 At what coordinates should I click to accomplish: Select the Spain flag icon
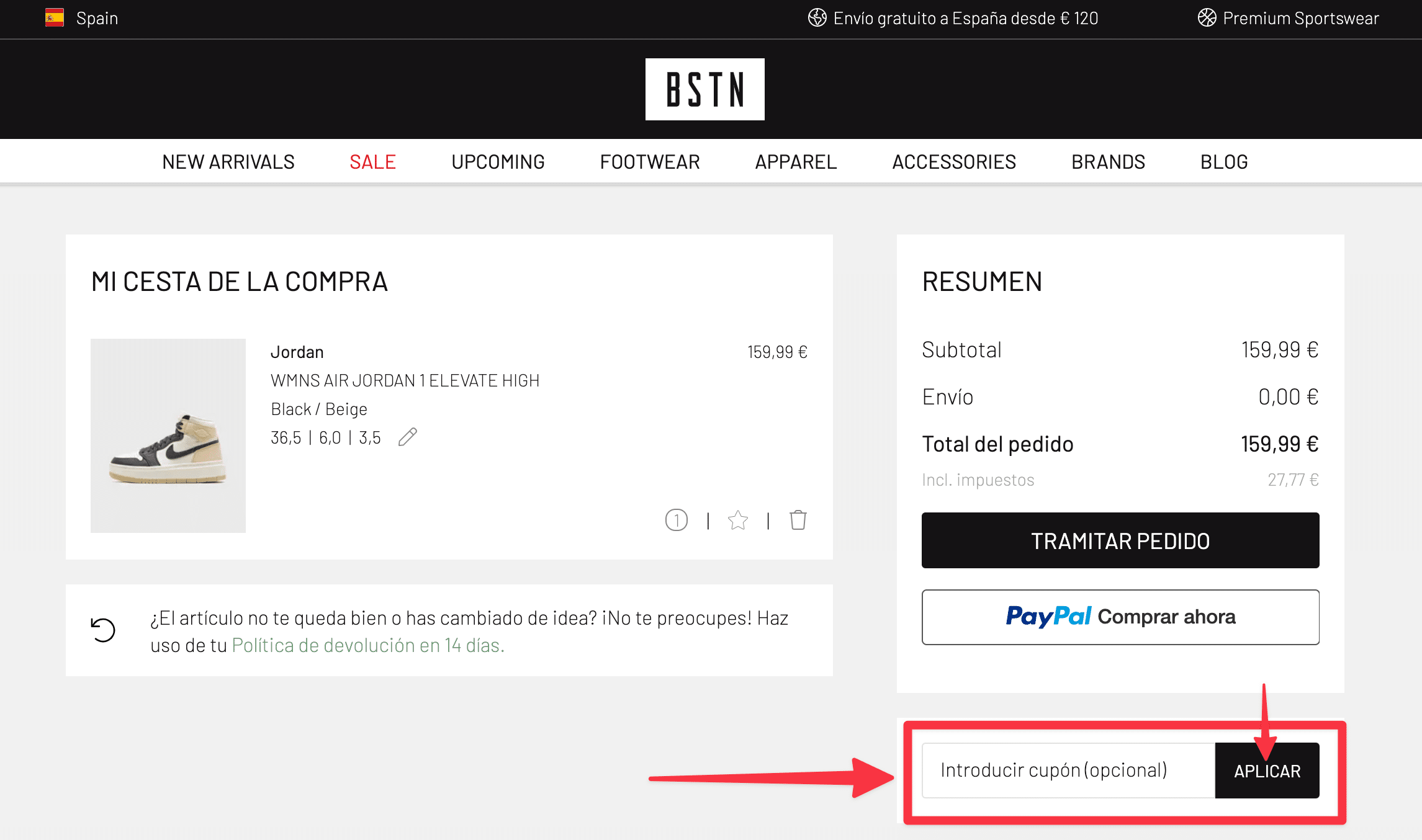pos(55,17)
